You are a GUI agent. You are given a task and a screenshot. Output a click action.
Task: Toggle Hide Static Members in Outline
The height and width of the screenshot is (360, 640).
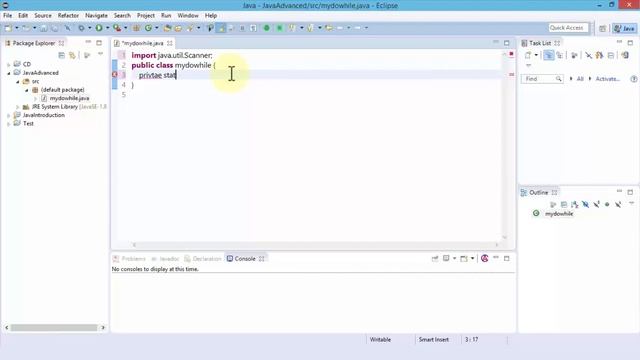[x=596, y=204]
